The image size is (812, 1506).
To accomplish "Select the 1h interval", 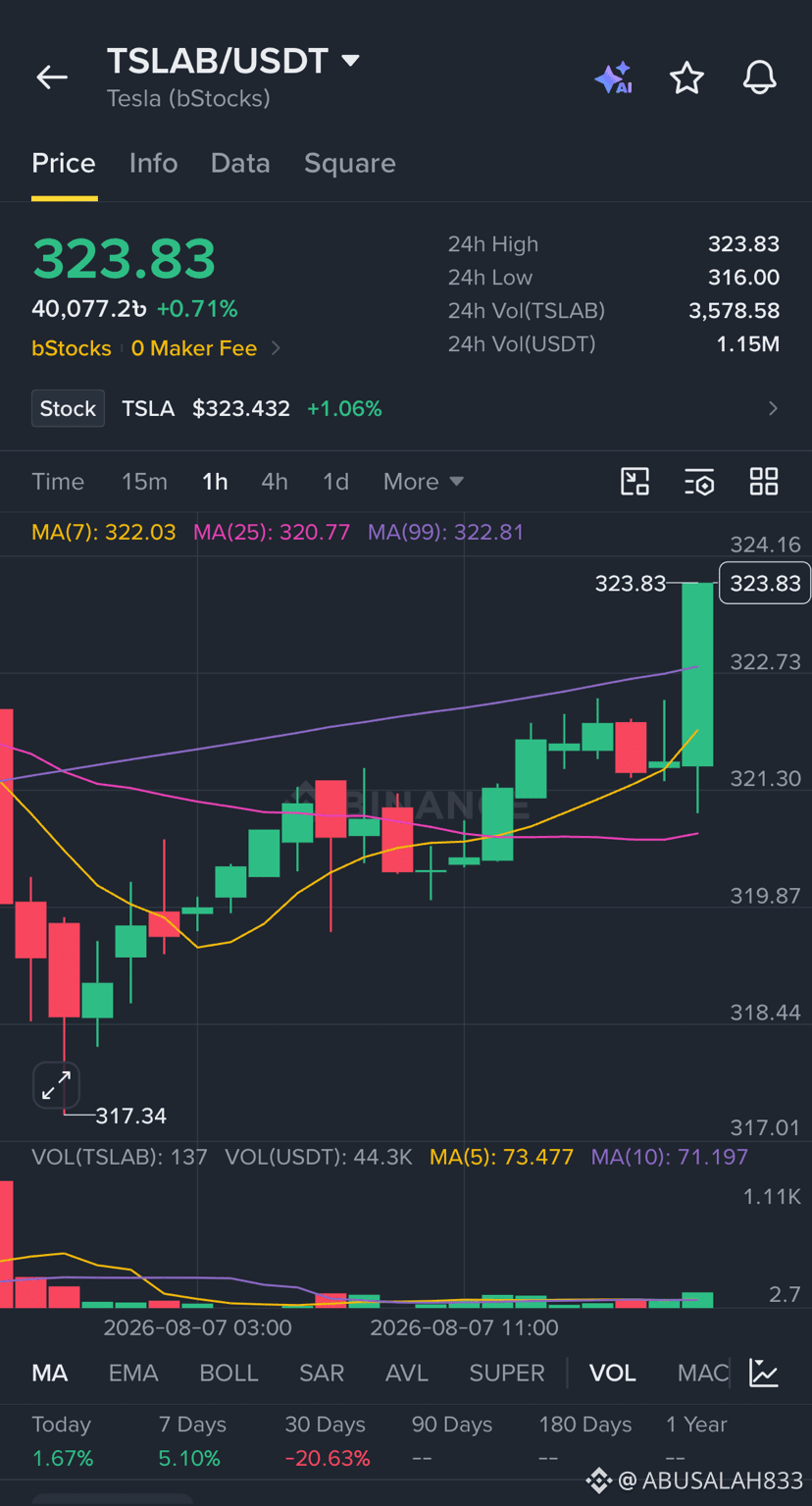I will 215,482.
